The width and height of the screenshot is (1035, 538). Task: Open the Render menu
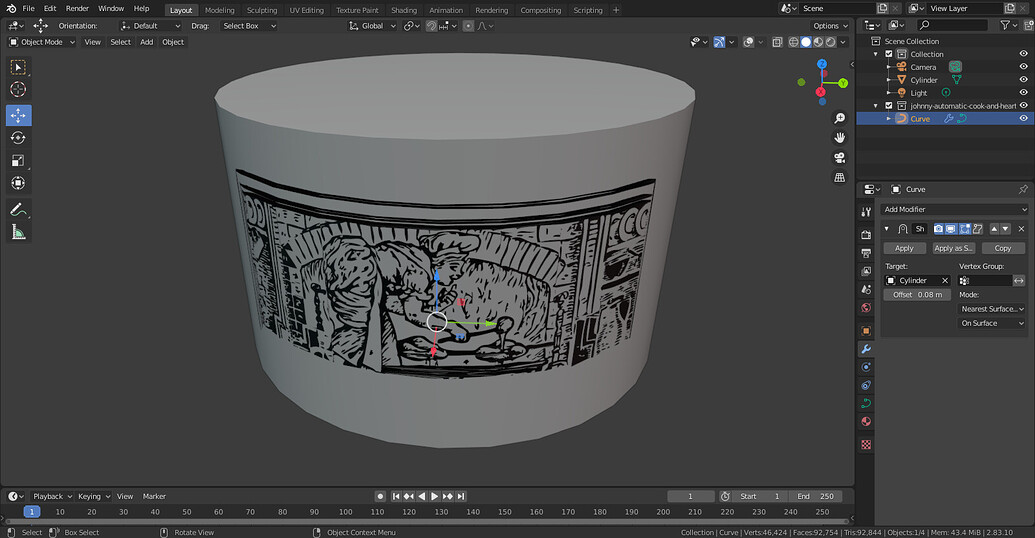pyautogui.click(x=77, y=9)
